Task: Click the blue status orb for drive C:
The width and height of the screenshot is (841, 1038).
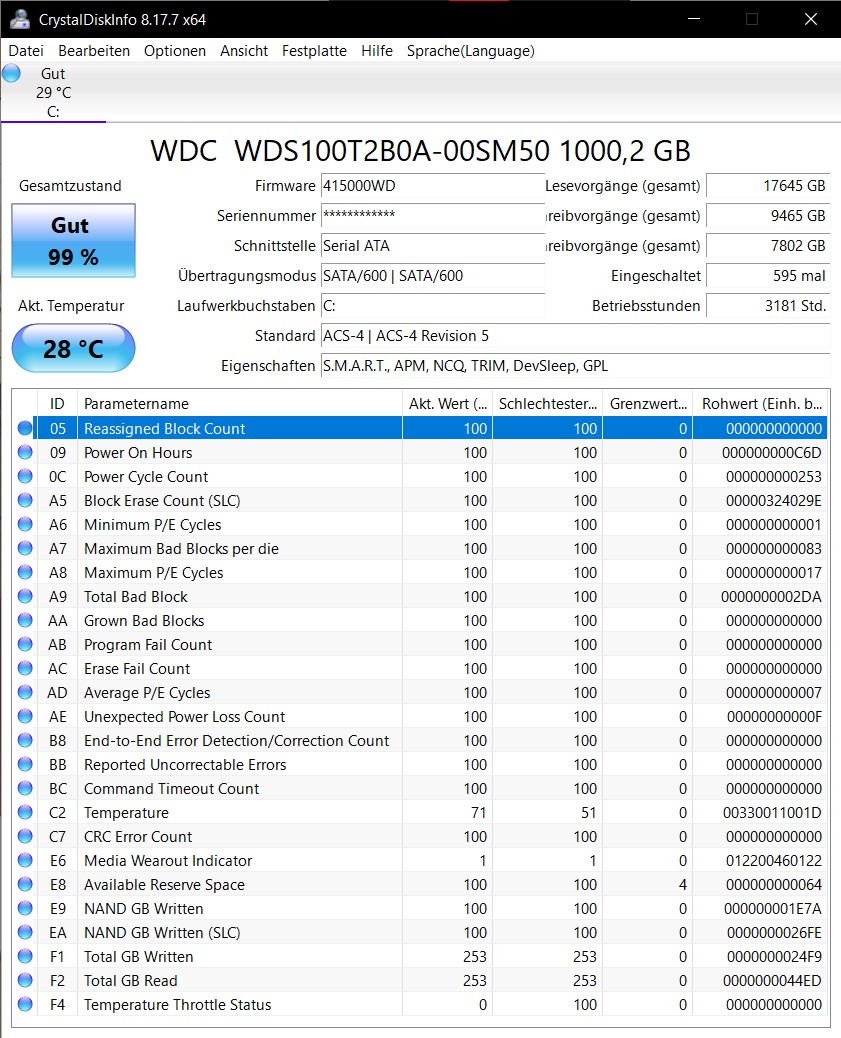Action: click(11, 73)
